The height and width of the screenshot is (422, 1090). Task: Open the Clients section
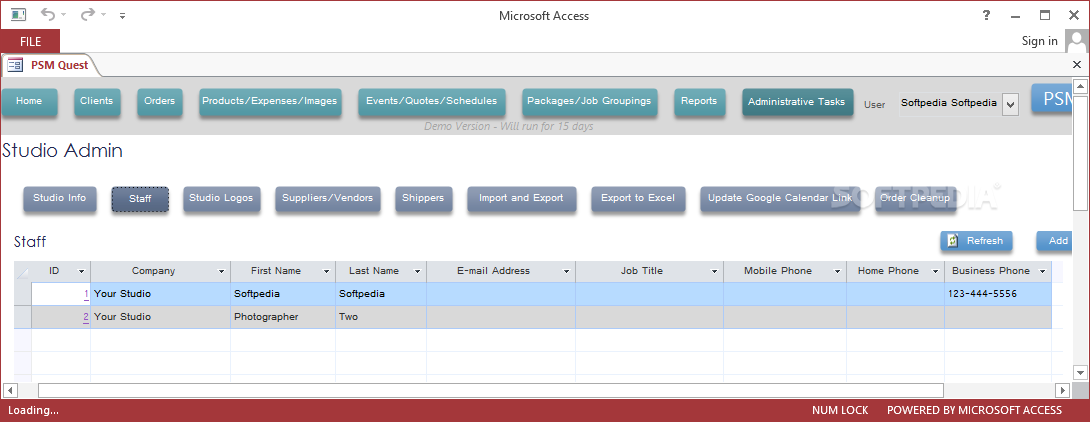pyautogui.click(x=97, y=101)
